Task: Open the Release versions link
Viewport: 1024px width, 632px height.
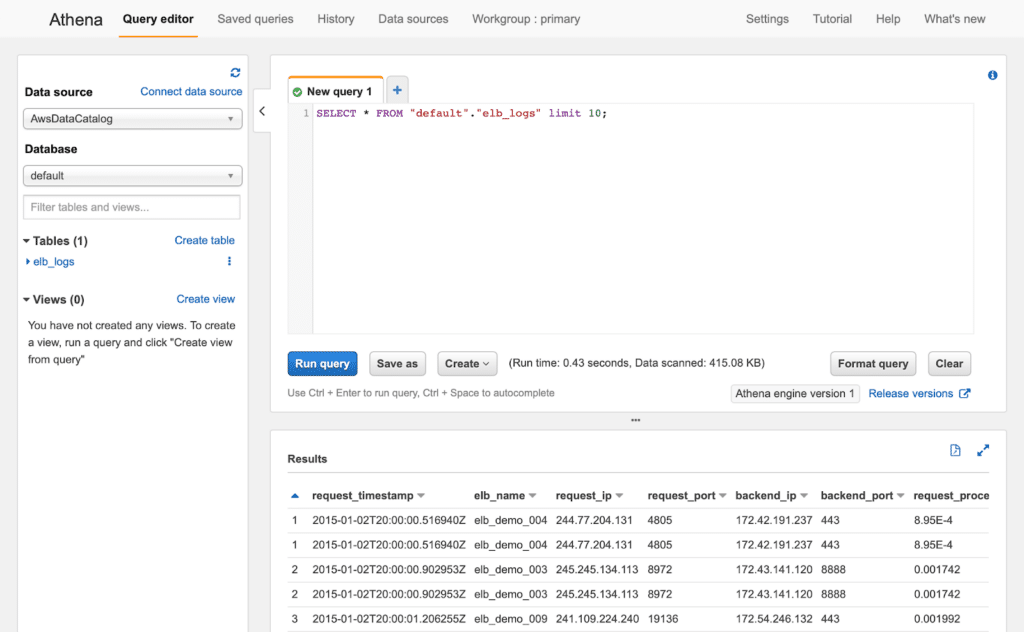Action: tap(910, 393)
